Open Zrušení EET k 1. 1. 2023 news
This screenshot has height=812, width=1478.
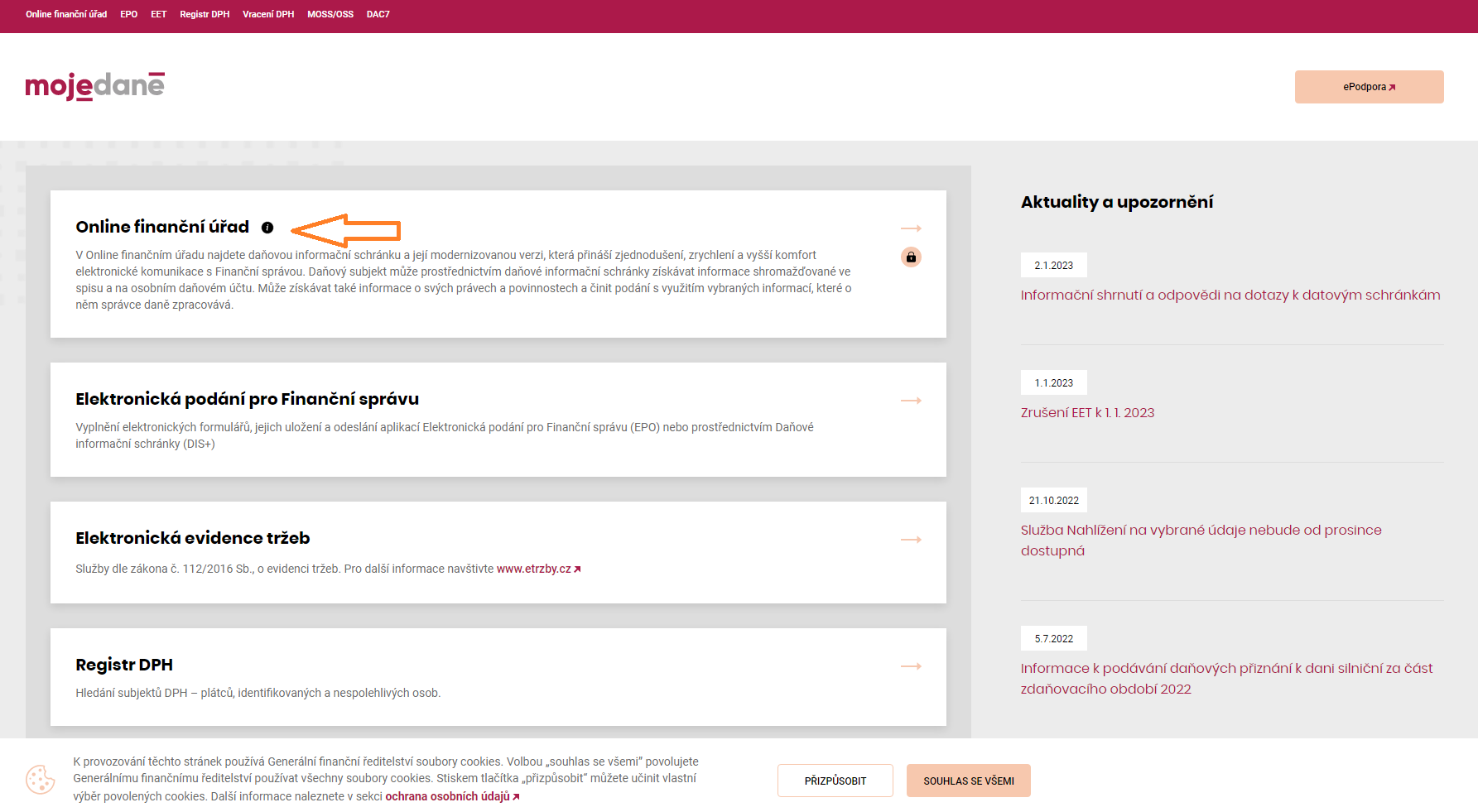click(x=1087, y=412)
